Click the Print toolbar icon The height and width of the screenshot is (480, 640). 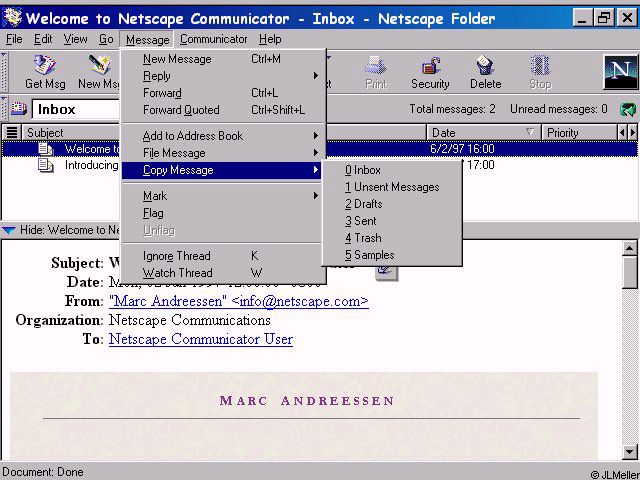click(x=376, y=65)
